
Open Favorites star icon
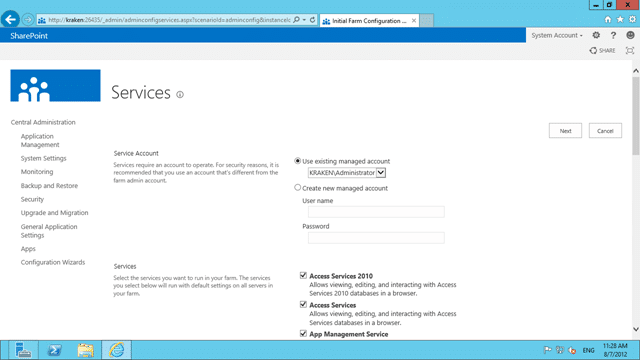pyautogui.click(x=620, y=19)
